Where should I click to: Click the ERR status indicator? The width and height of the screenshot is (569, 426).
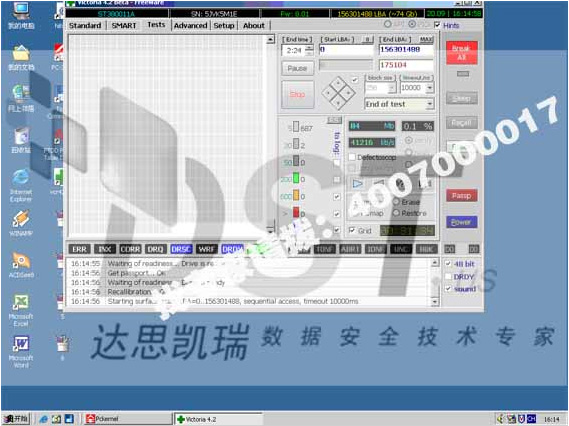[x=79, y=249]
